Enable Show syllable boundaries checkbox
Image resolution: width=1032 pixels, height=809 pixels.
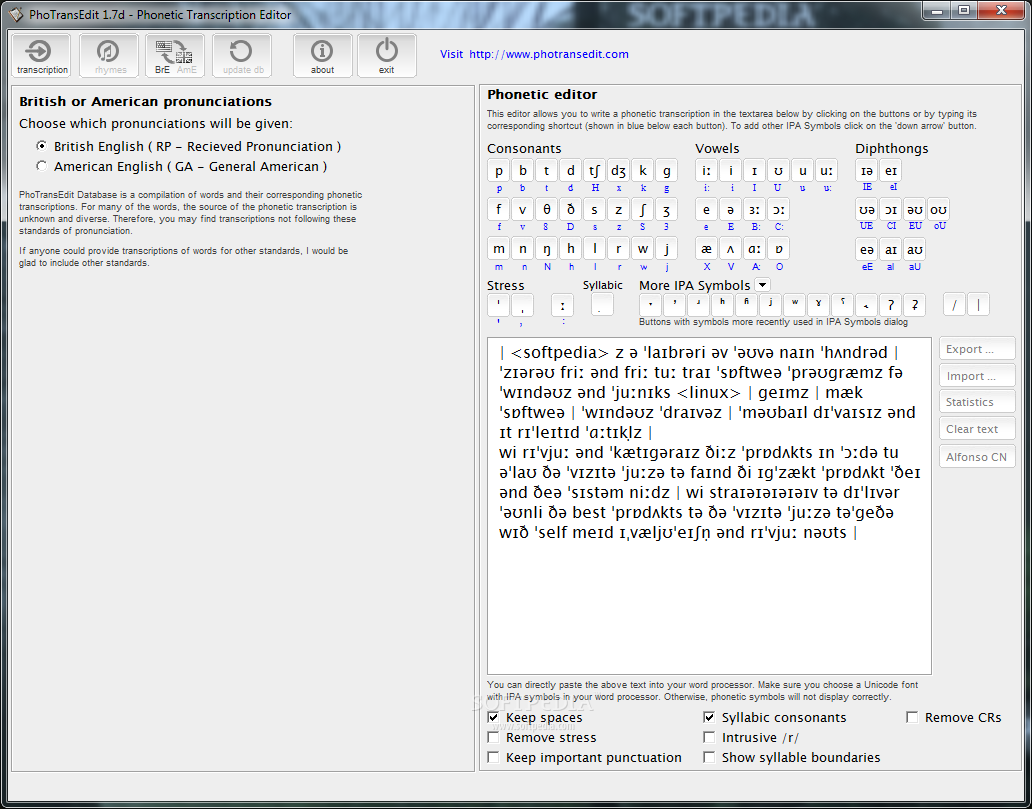point(709,757)
